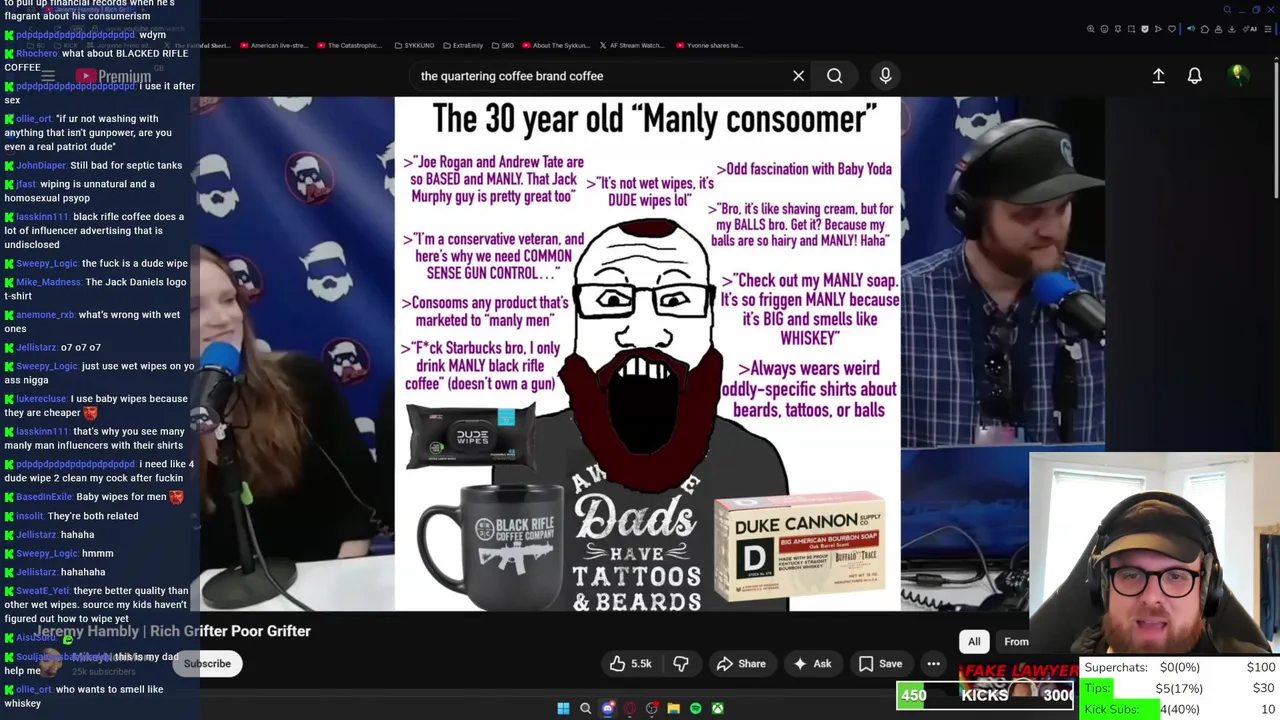Open 'The Catastrophic...' bookmark
Viewport: 1280px width, 720px height.
350,45
